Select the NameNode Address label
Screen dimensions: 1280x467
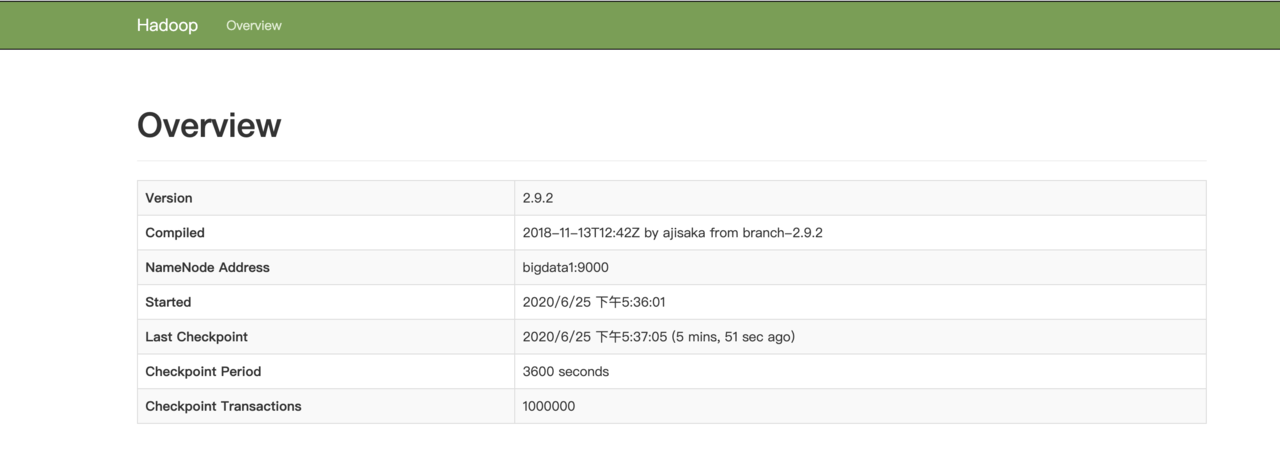tap(207, 268)
